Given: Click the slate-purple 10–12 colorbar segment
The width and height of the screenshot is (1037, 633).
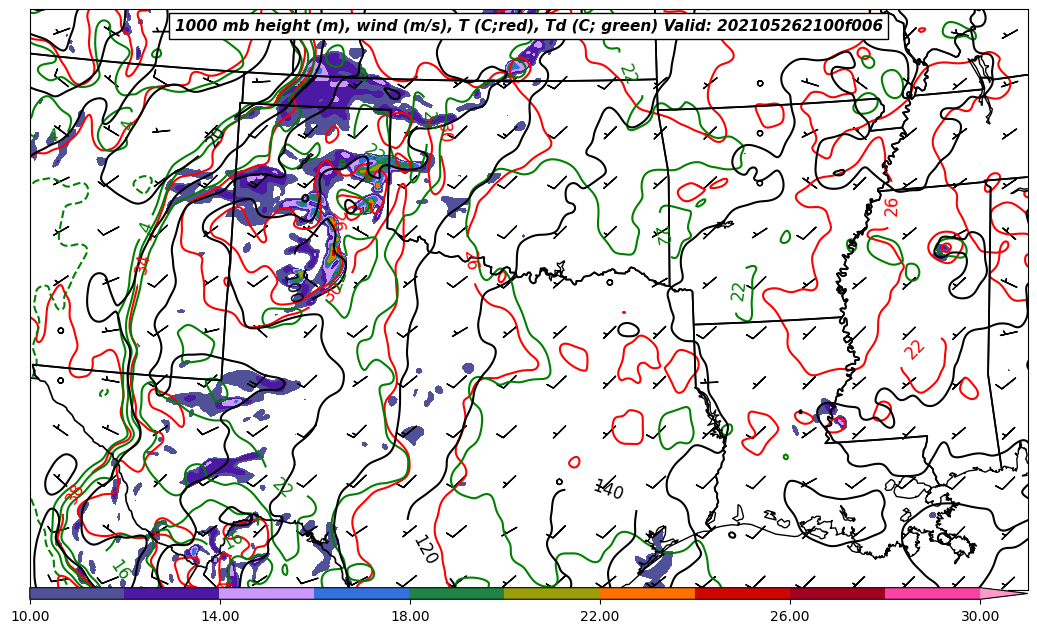Looking at the screenshot, I should [77, 593].
